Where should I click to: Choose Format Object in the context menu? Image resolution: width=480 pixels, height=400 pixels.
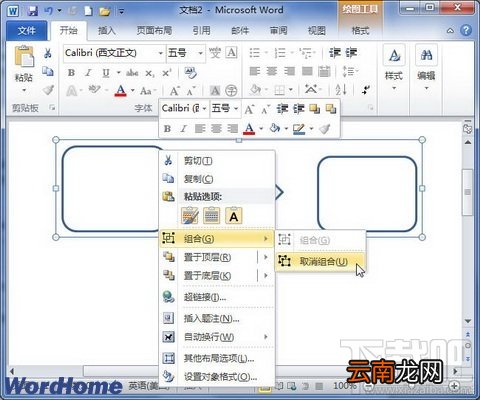[217, 377]
